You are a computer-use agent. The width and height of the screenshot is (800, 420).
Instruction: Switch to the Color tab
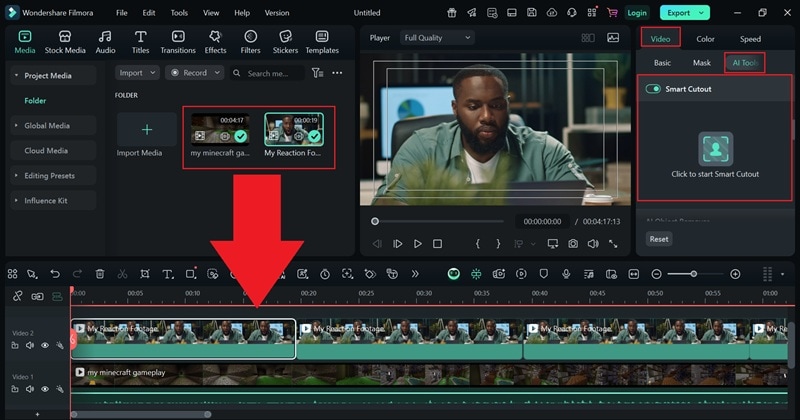point(705,39)
